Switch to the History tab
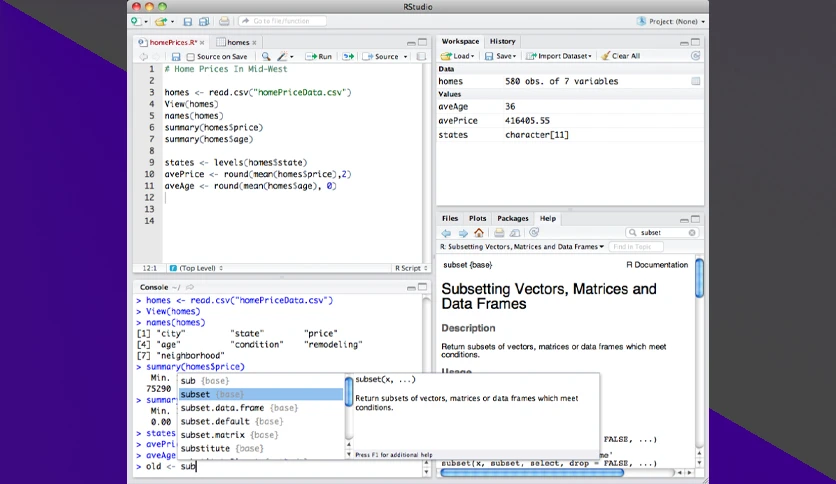The width and height of the screenshot is (836, 484). tap(502, 41)
